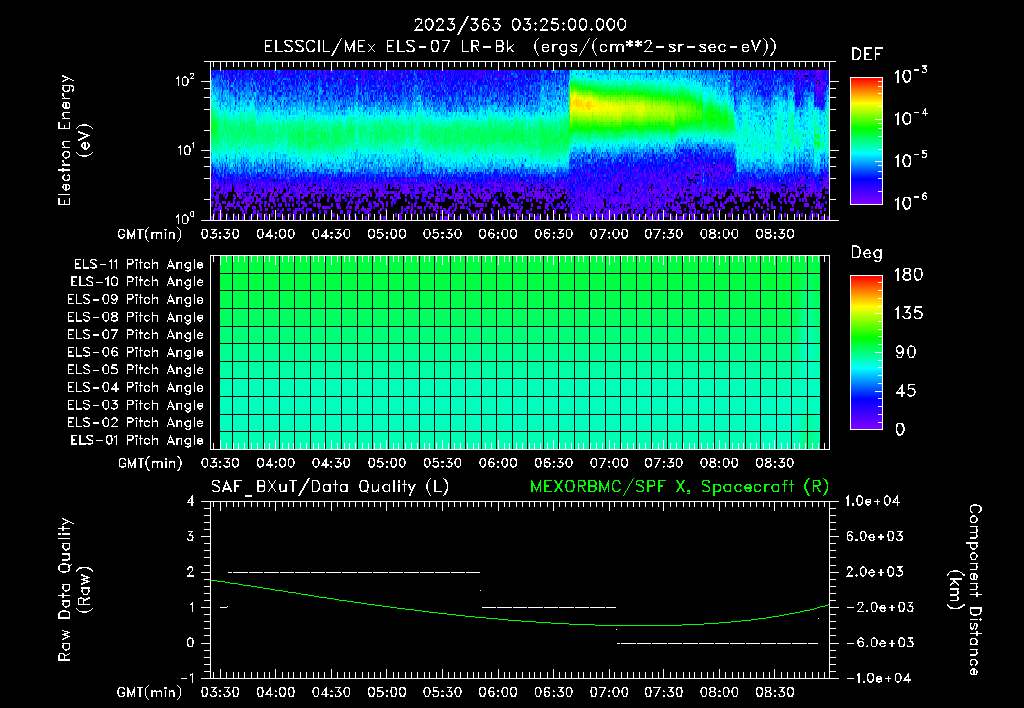Click the white data quality line at level 0
The image size is (1024, 708).
(718, 643)
